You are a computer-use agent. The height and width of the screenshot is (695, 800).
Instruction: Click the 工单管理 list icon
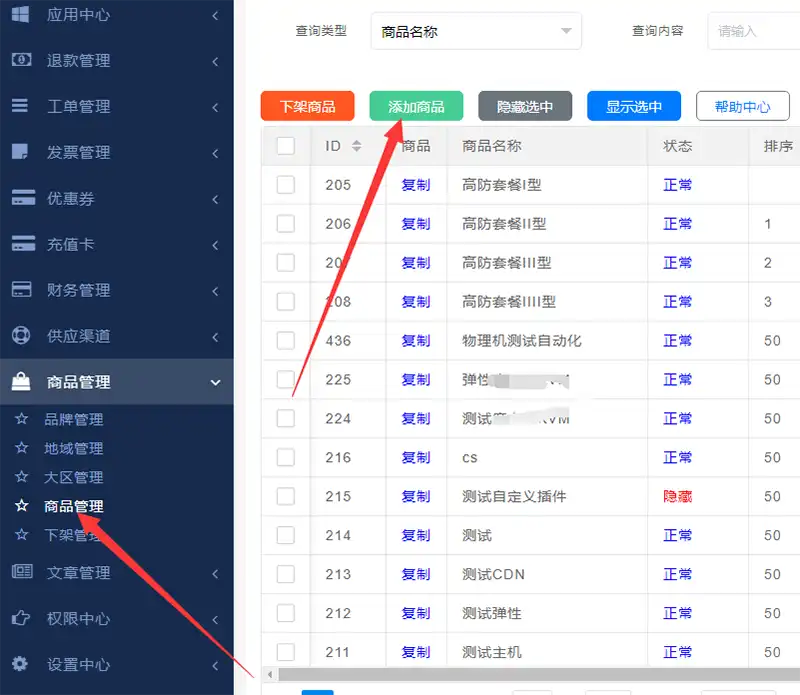point(20,106)
